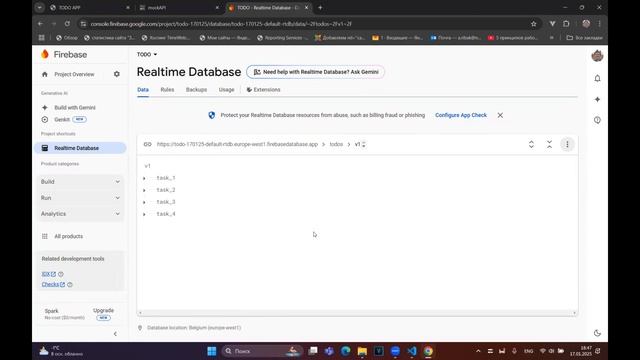
Task: Open Project Overview home icon
Action: (45, 74)
